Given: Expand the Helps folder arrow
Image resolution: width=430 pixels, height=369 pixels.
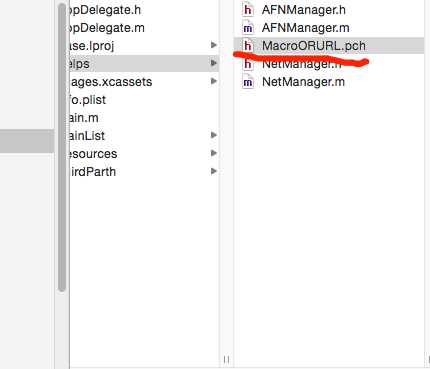Looking at the screenshot, I should [214, 63].
